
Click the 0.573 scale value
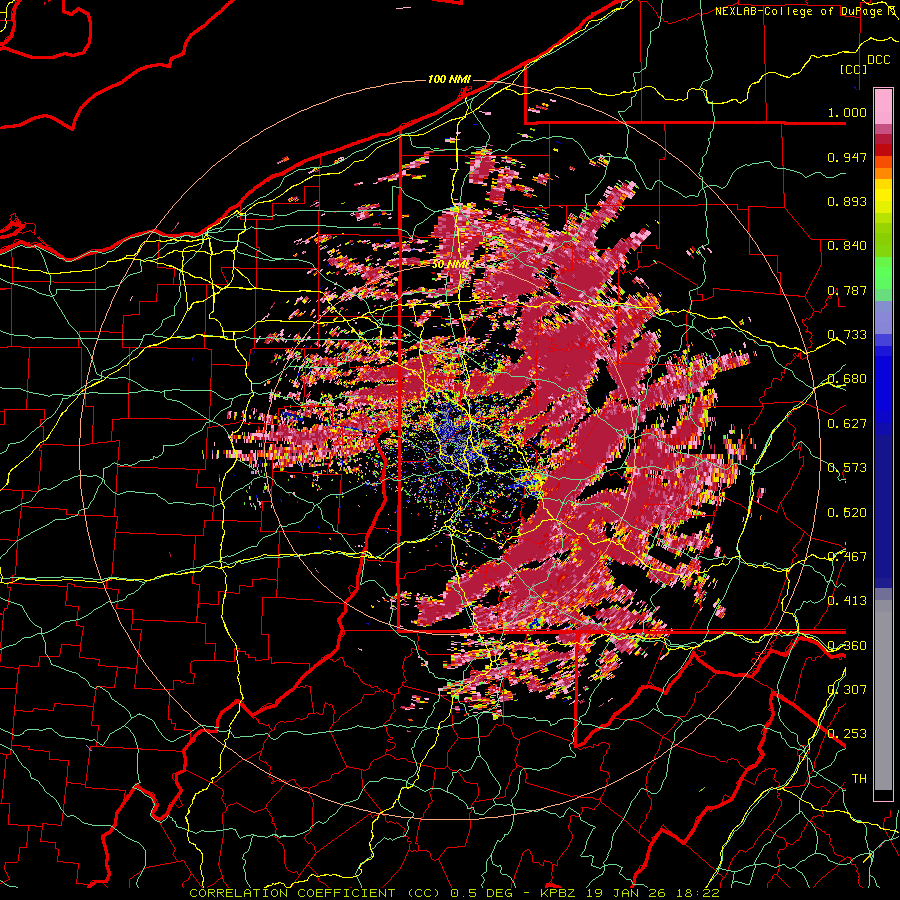click(847, 468)
